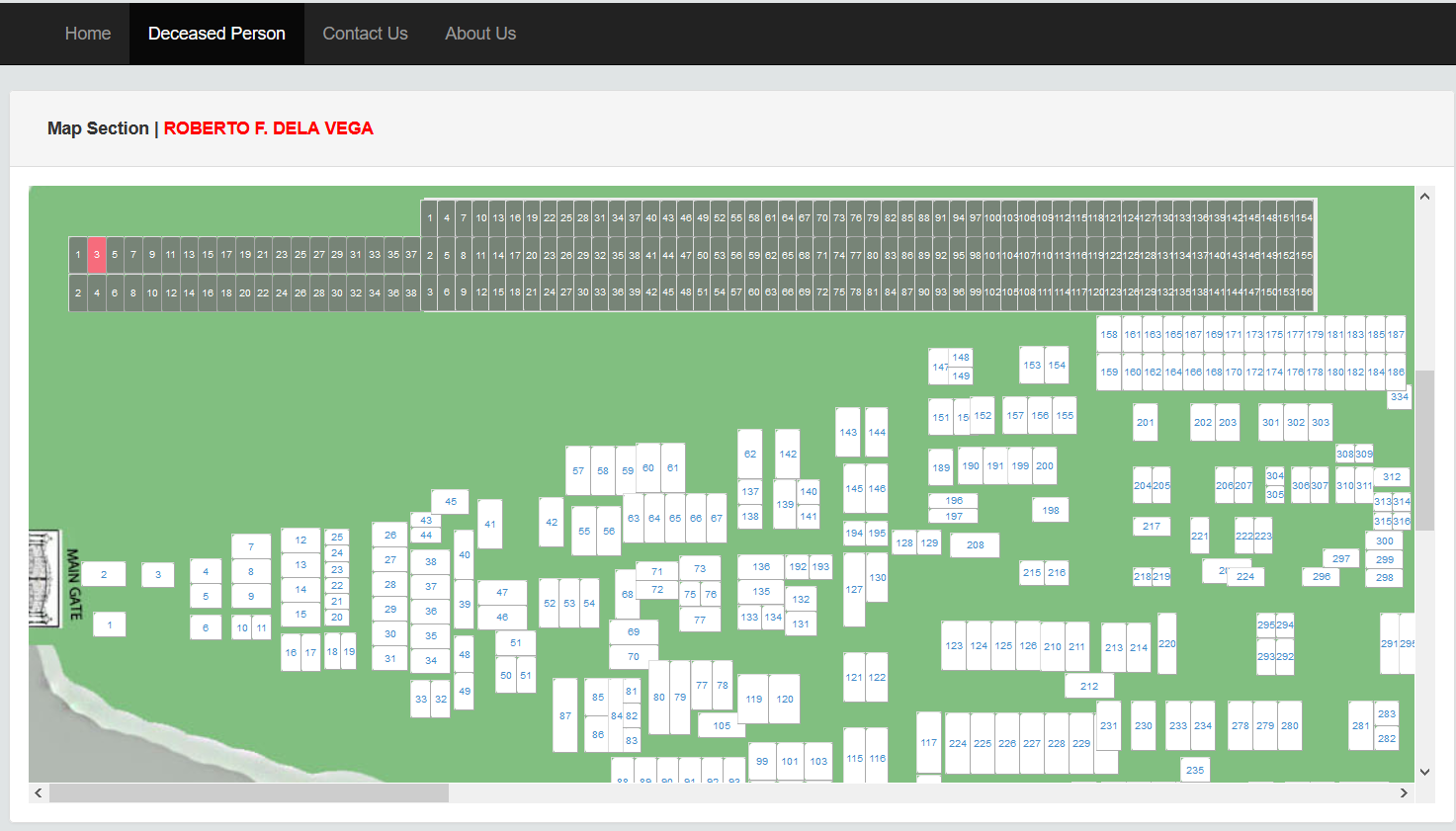This screenshot has height=831, width=1456.
Task: Click the down arrow on the vertical scrollbar
Action: (1425, 772)
